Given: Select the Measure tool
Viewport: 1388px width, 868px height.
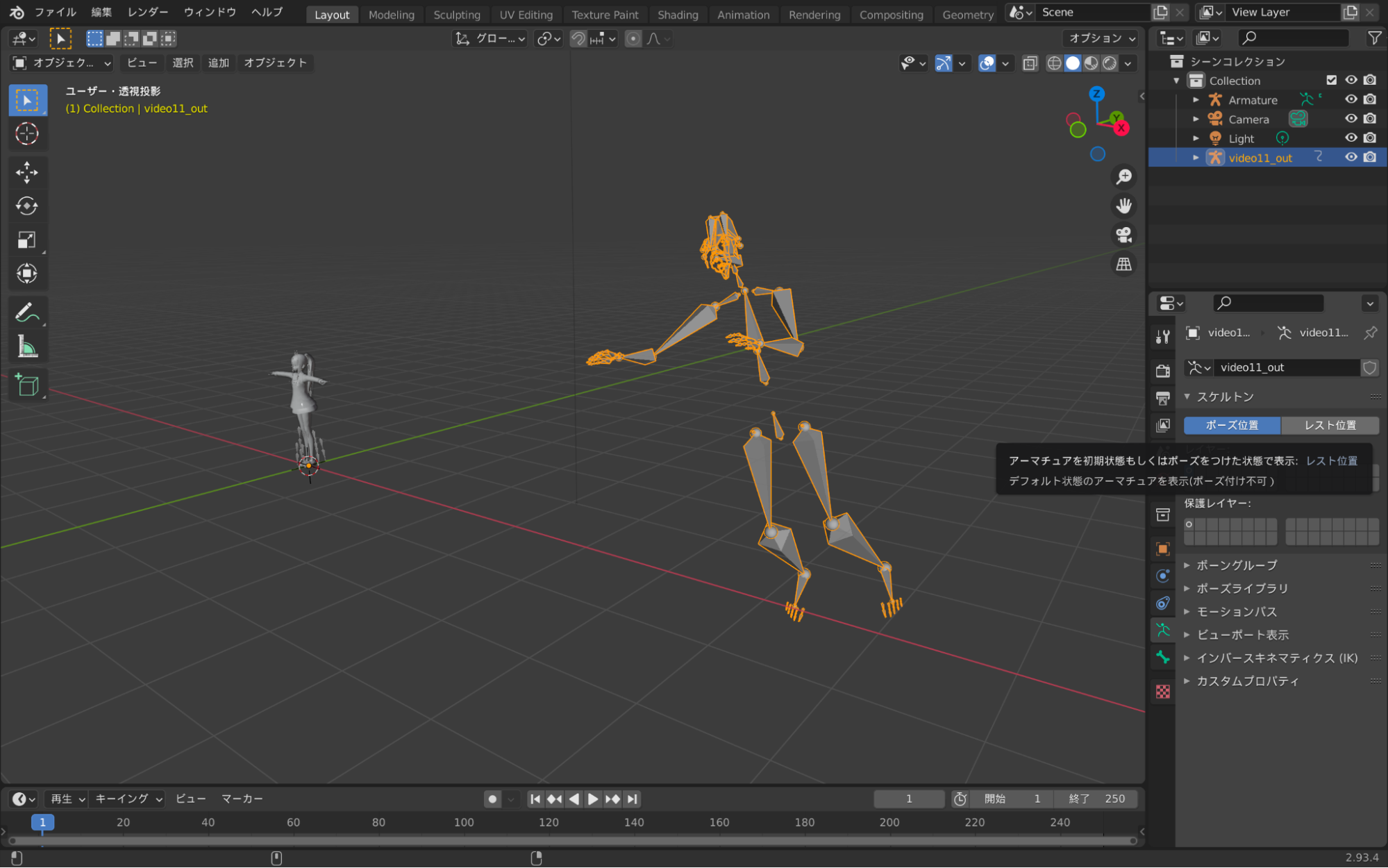Looking at the screenshot, I should (27, 347).
